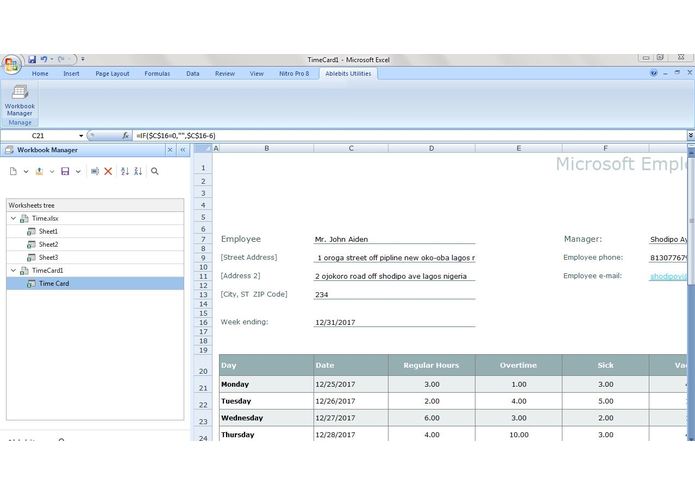
Task: Select Sheet3 in the worksheets tree
Action: tap(48, 257)
